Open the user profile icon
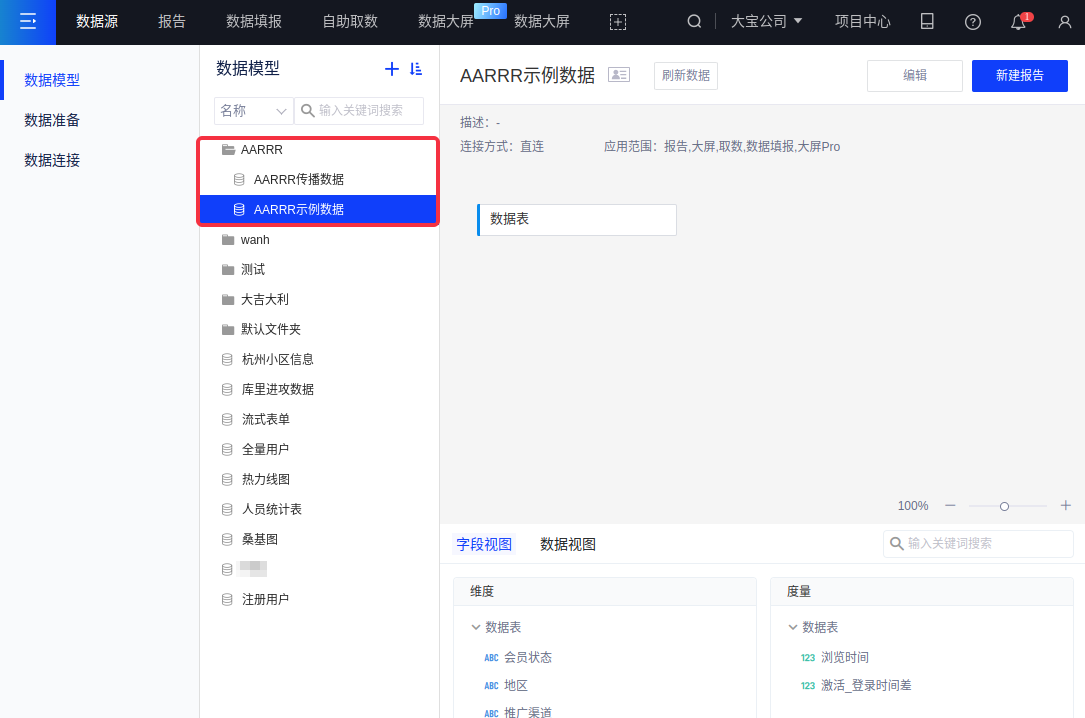Viewport: 1085px width, 718px height. [1064, 22]
